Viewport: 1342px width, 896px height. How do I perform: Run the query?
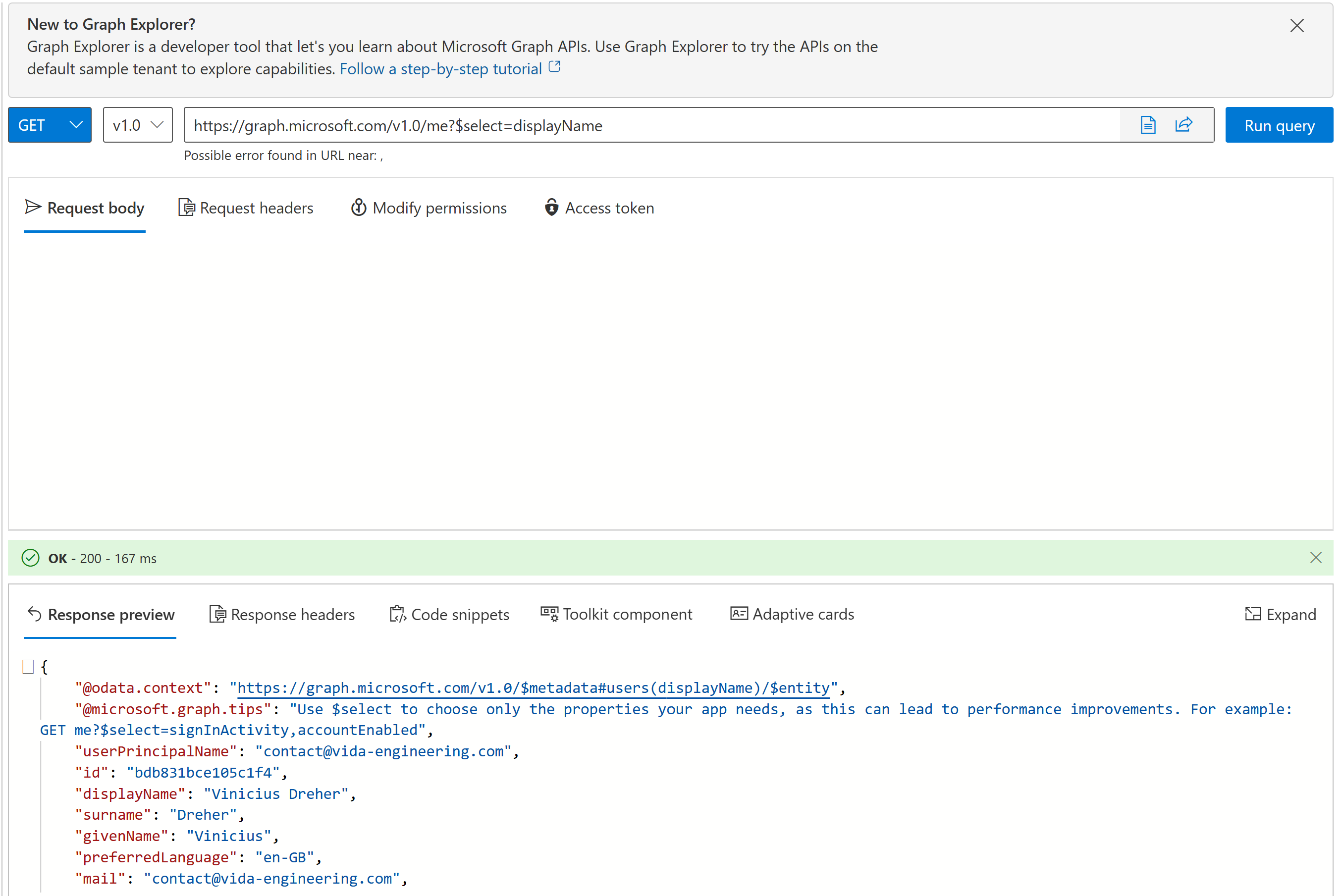tap(1279, 125)
